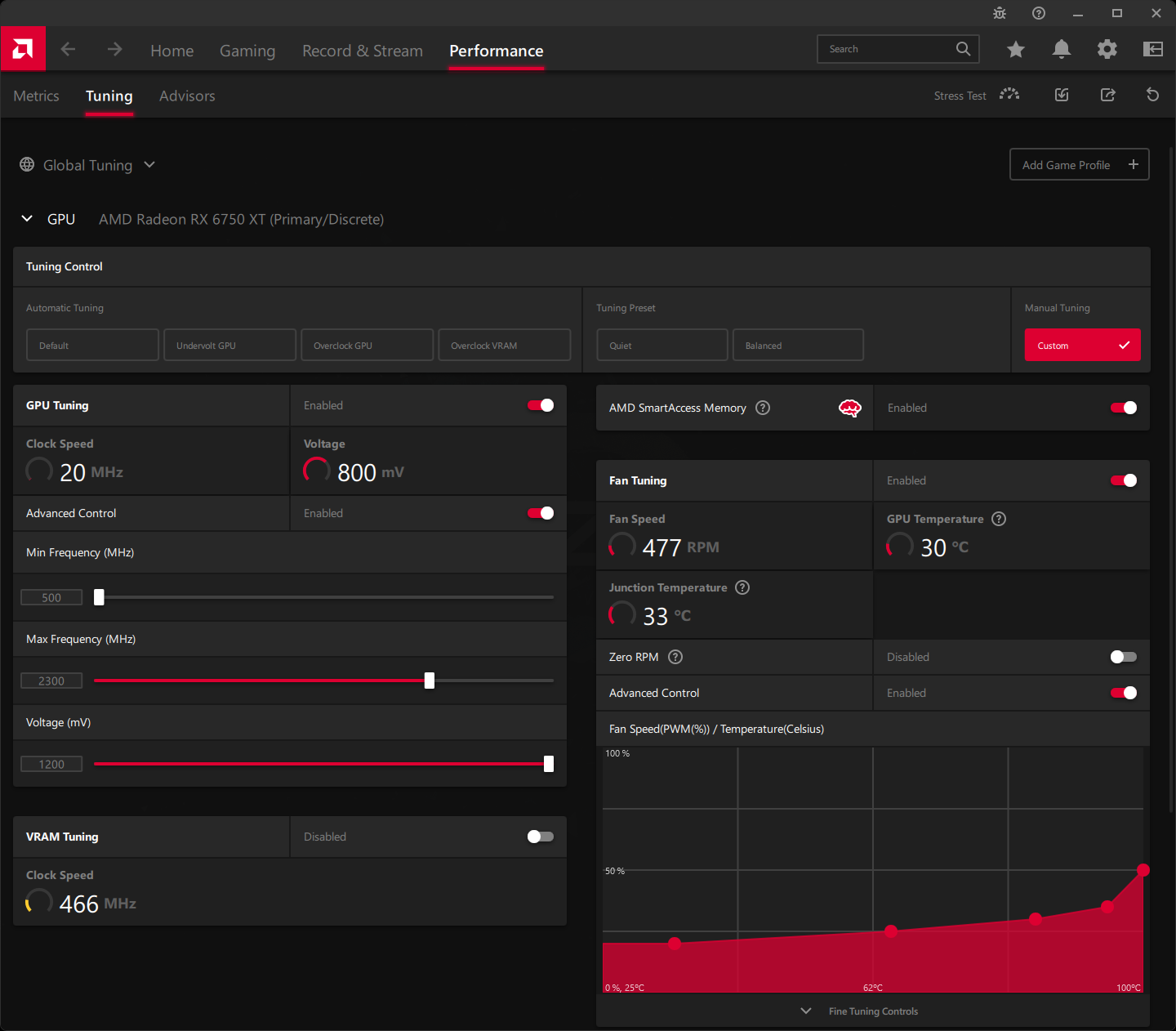Click the search magnifier icon
The height and width of the screenshot is (1031, 1176).
click(x=964, y=49)
